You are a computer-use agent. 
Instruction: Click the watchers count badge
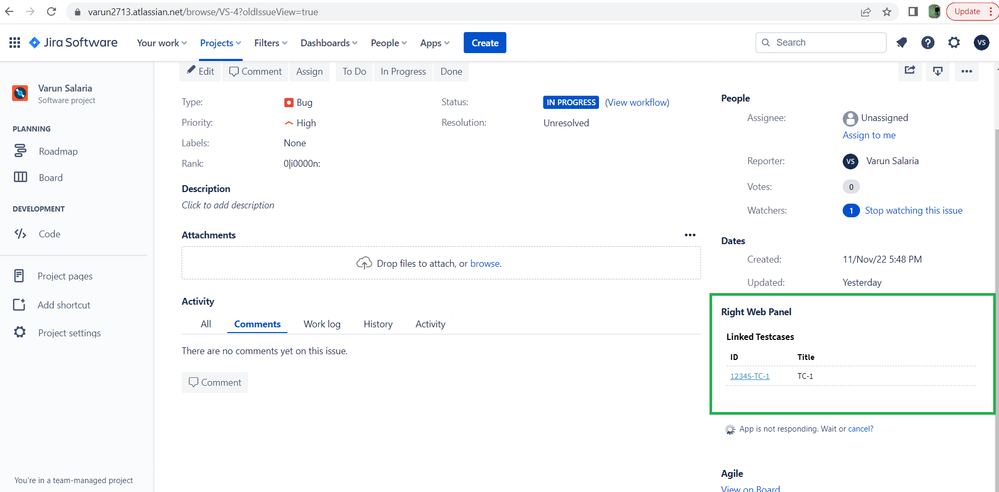[x=851, y=210]
